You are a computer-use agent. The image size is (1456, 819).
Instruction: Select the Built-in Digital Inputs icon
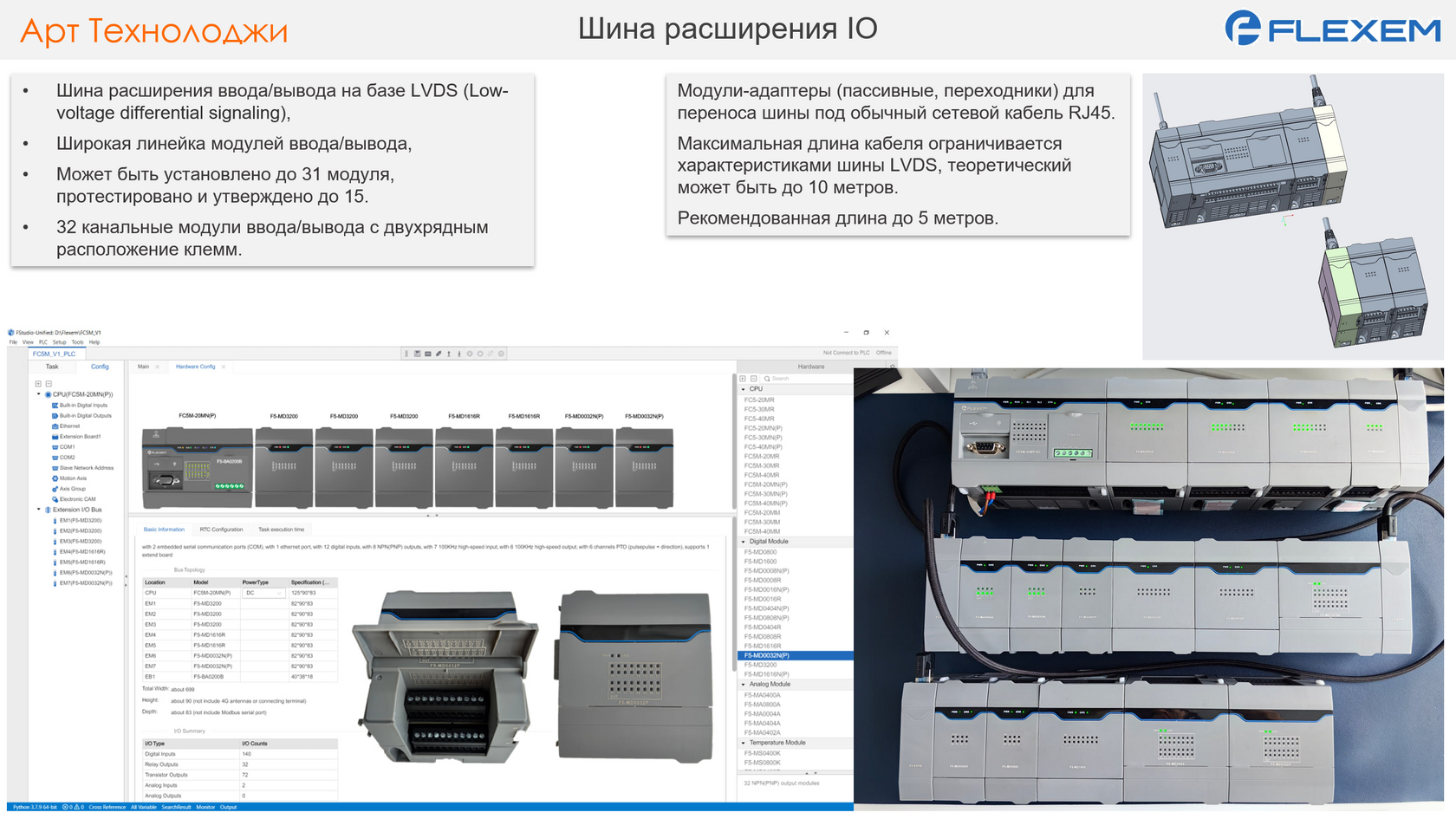click(x=55, y=406)
